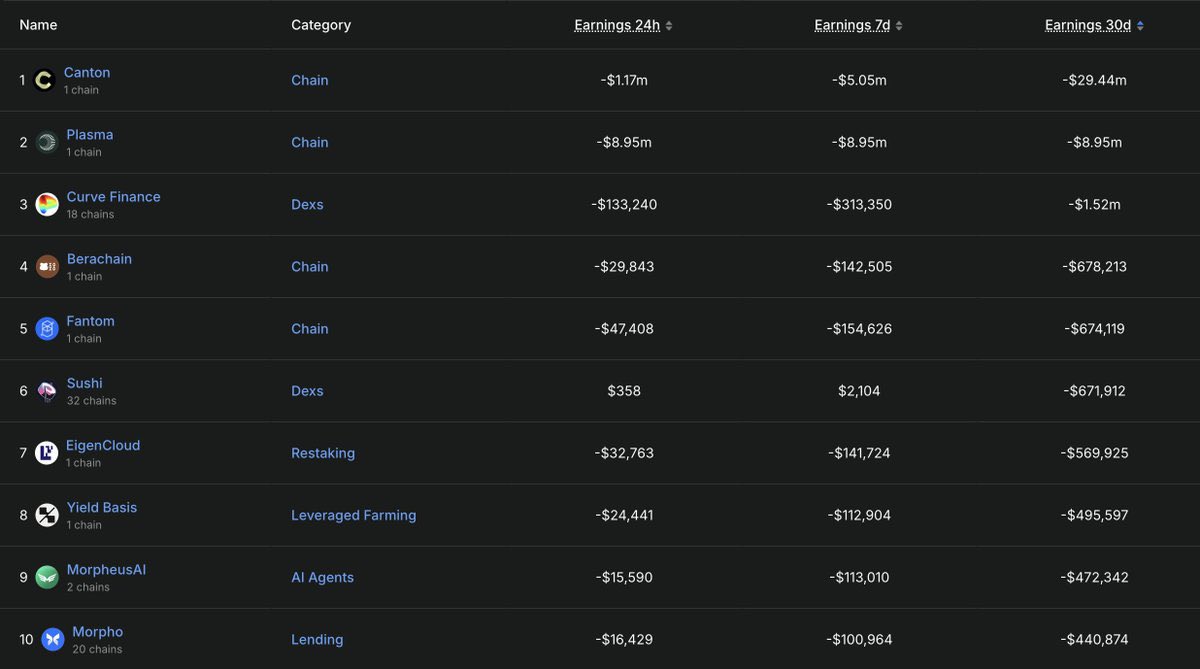The width and height of the screenshot is (1200, 669).
Task: Open the Sushi protocol link
Action: (x=84, y=383)
